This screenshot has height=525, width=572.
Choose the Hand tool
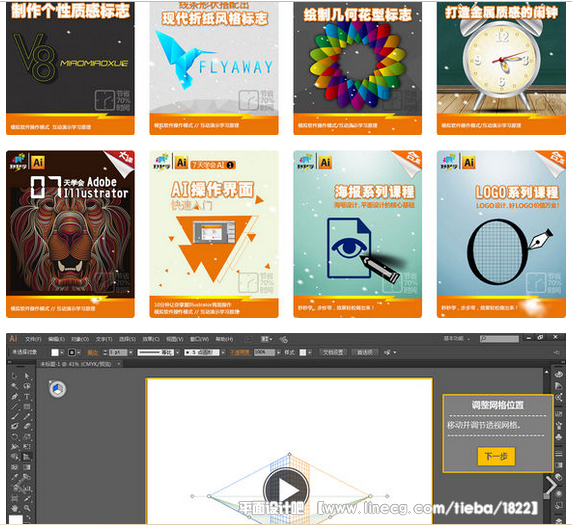click(x=15, y=507)
